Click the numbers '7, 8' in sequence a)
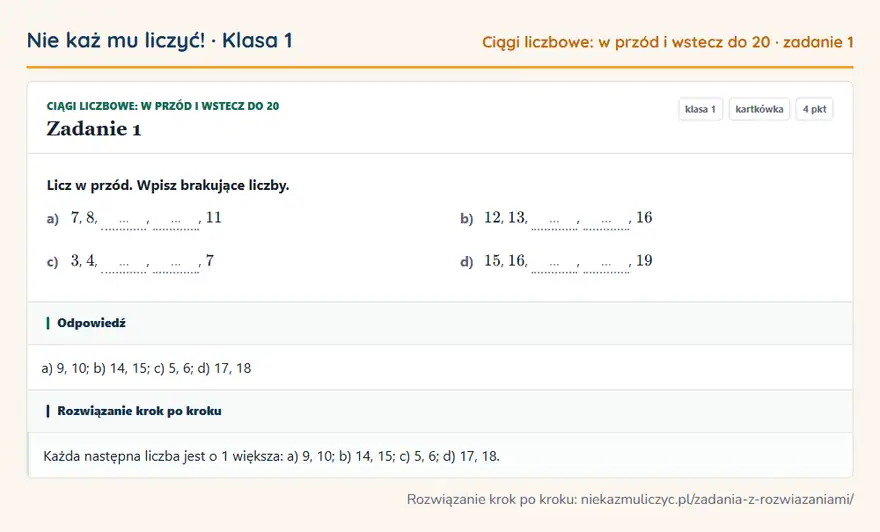The height and width of the screenshot is (532, 880). click(84, 218)
